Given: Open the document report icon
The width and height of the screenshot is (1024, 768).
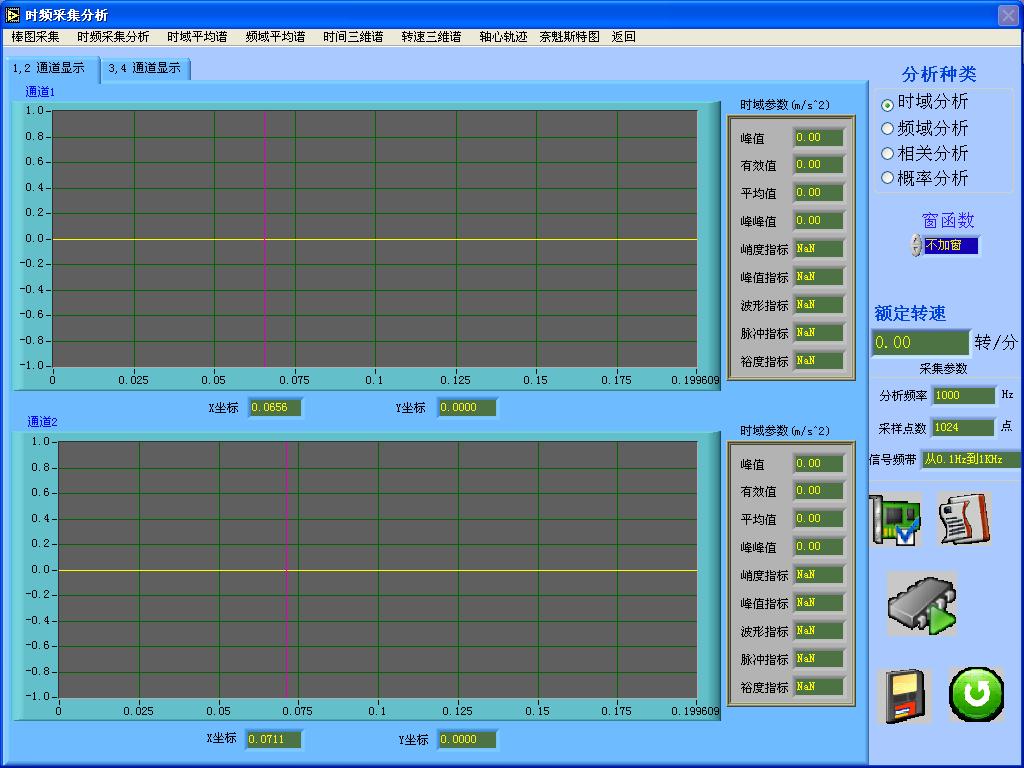Looking at the screenshot, I should pos(964,519).
